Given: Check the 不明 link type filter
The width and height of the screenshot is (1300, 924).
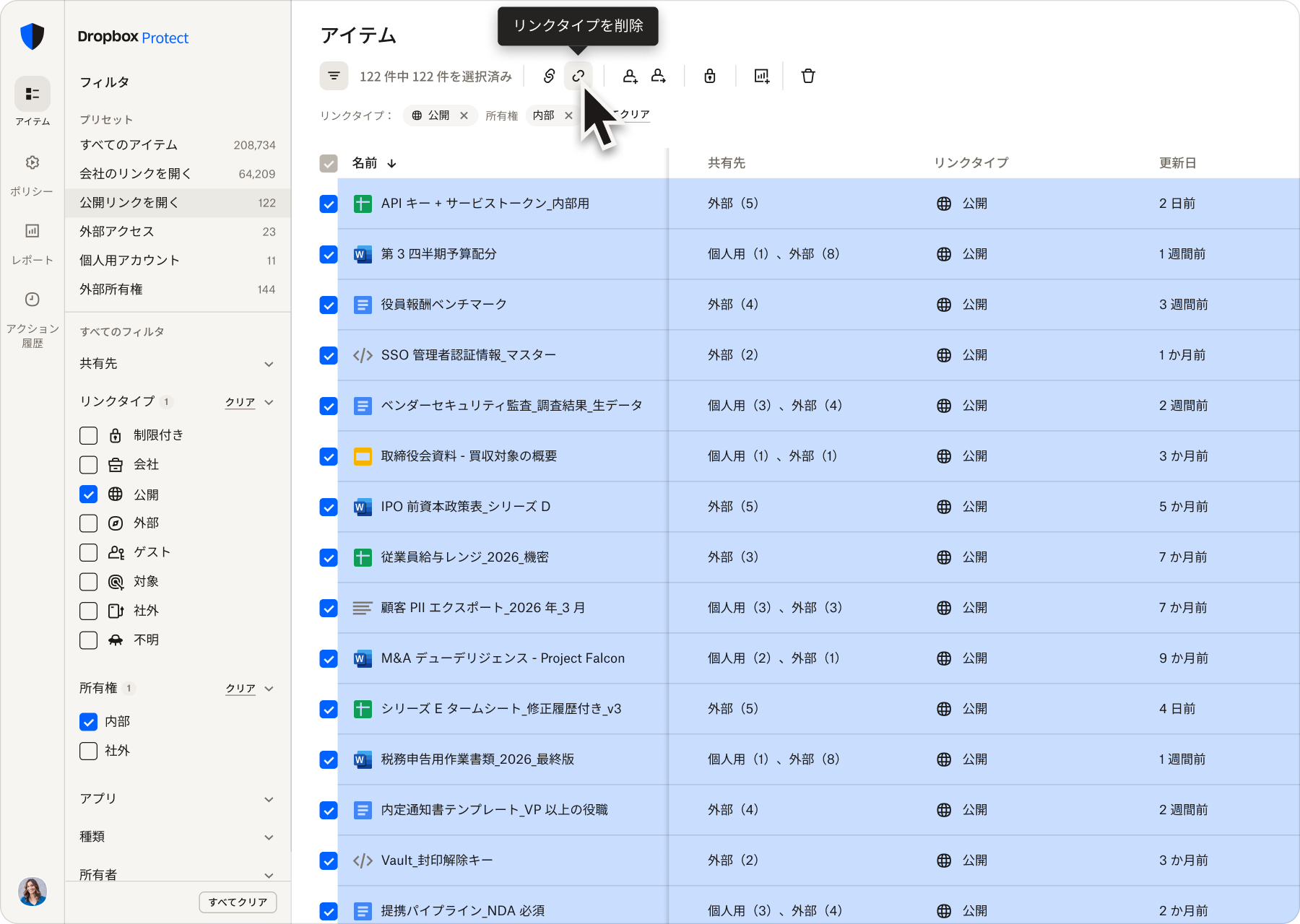Looking at the screenshot, I should (88, 640).
